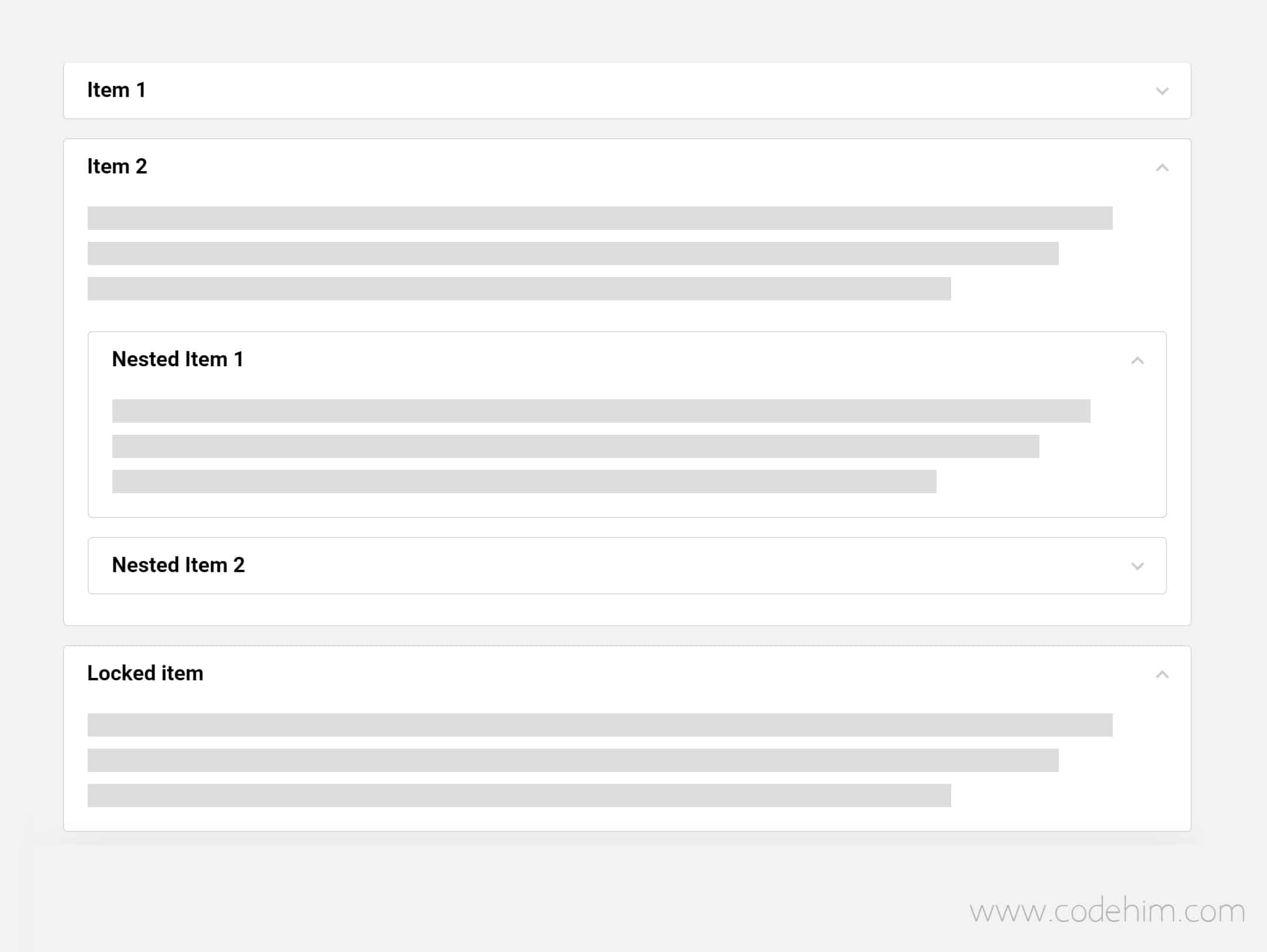
Task: Collapse the open Item 2 section
Action: click(1162, 166)
